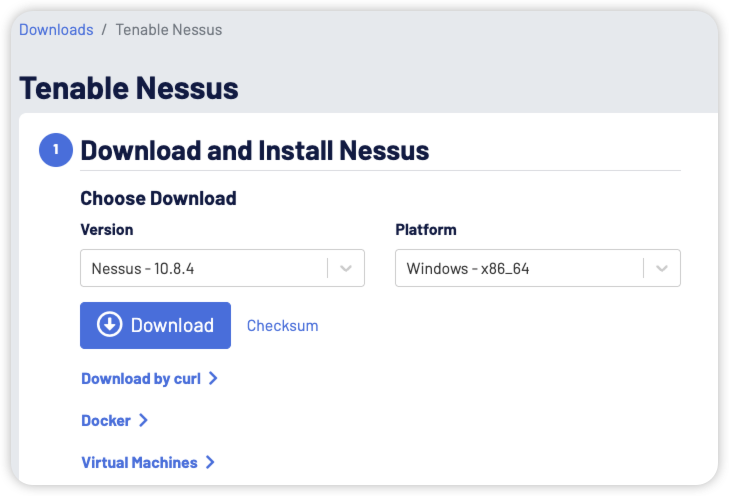Expand the Virtual Machines section
729x496 pixels.
139,463
